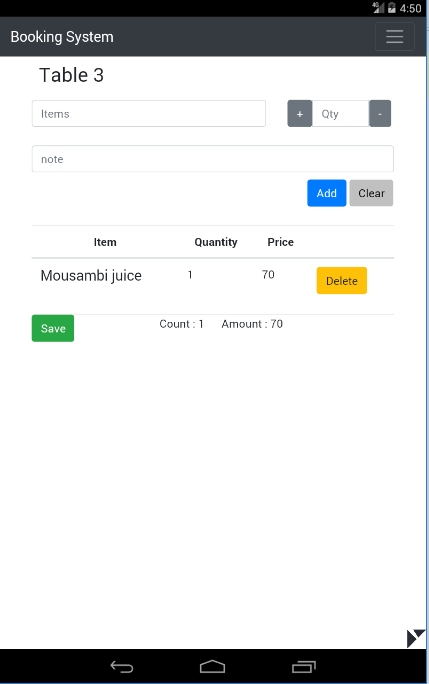Click the Price column header
This screenshot has height=684, width=429.
pyautogui.click(x=281, y=242)
